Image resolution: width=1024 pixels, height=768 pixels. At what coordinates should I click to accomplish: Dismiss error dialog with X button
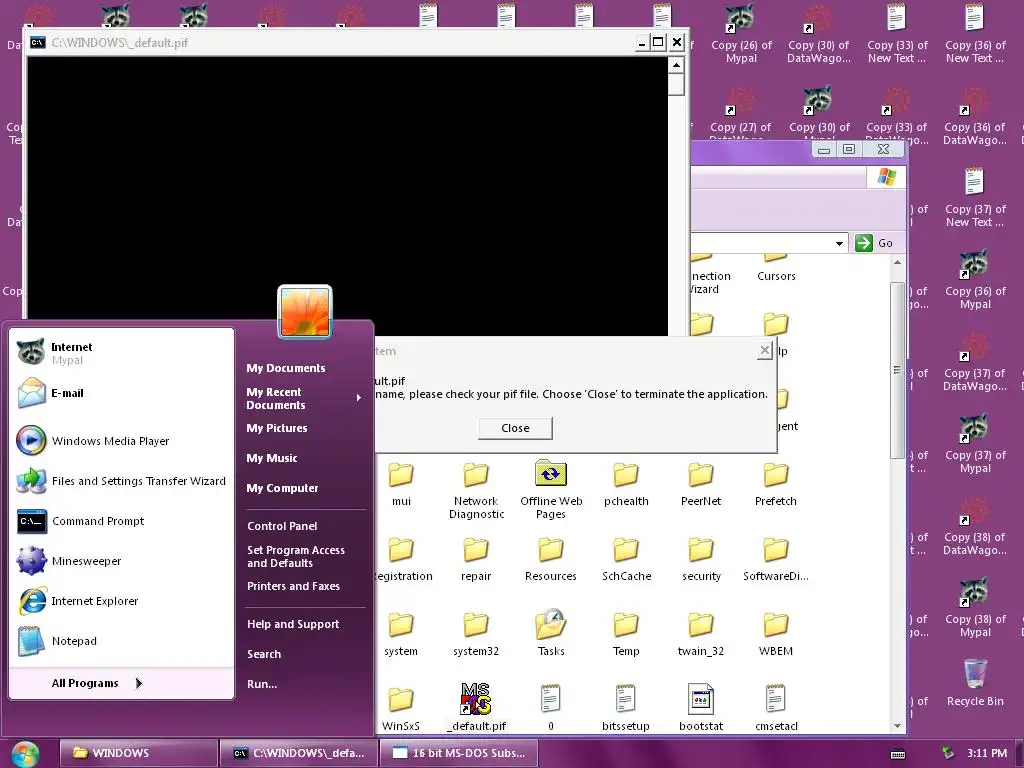click(765, 351)
